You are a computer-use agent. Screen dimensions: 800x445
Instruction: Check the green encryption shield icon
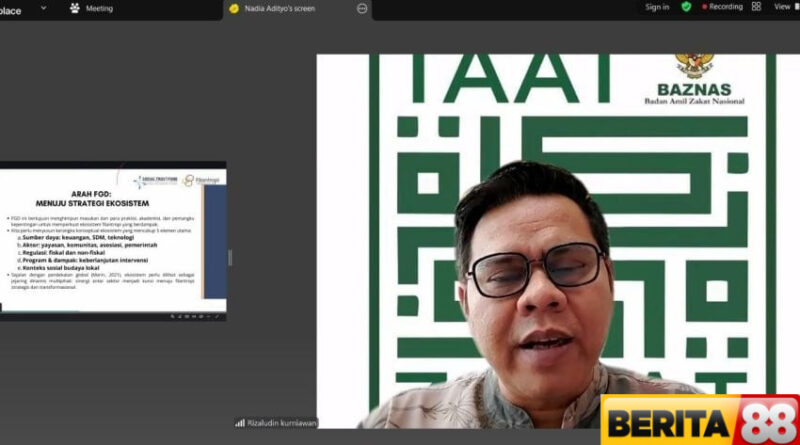click(686, 7)
